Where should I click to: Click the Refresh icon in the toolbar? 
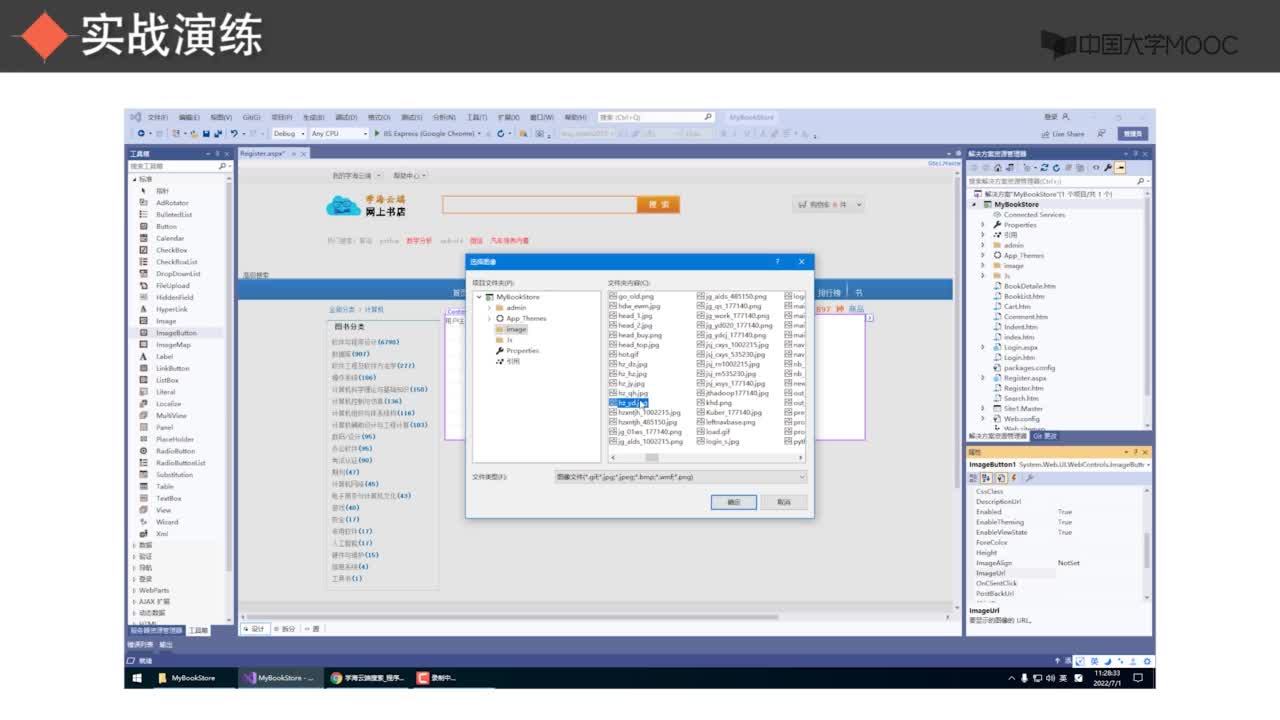click(500, 133)
